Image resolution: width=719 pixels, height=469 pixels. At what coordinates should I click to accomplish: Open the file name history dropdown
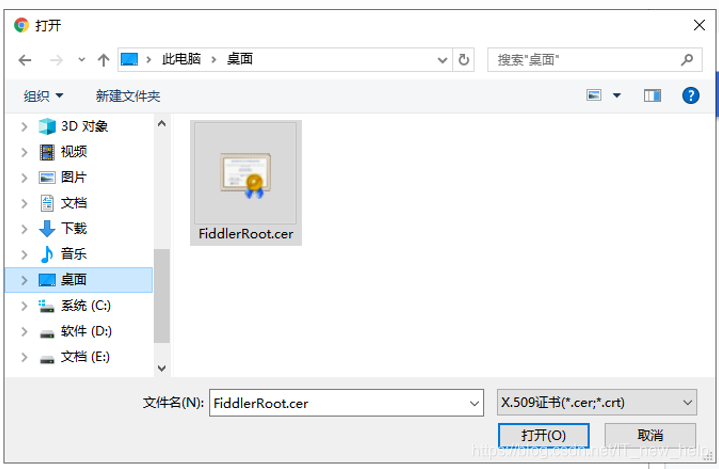(474, 403)
